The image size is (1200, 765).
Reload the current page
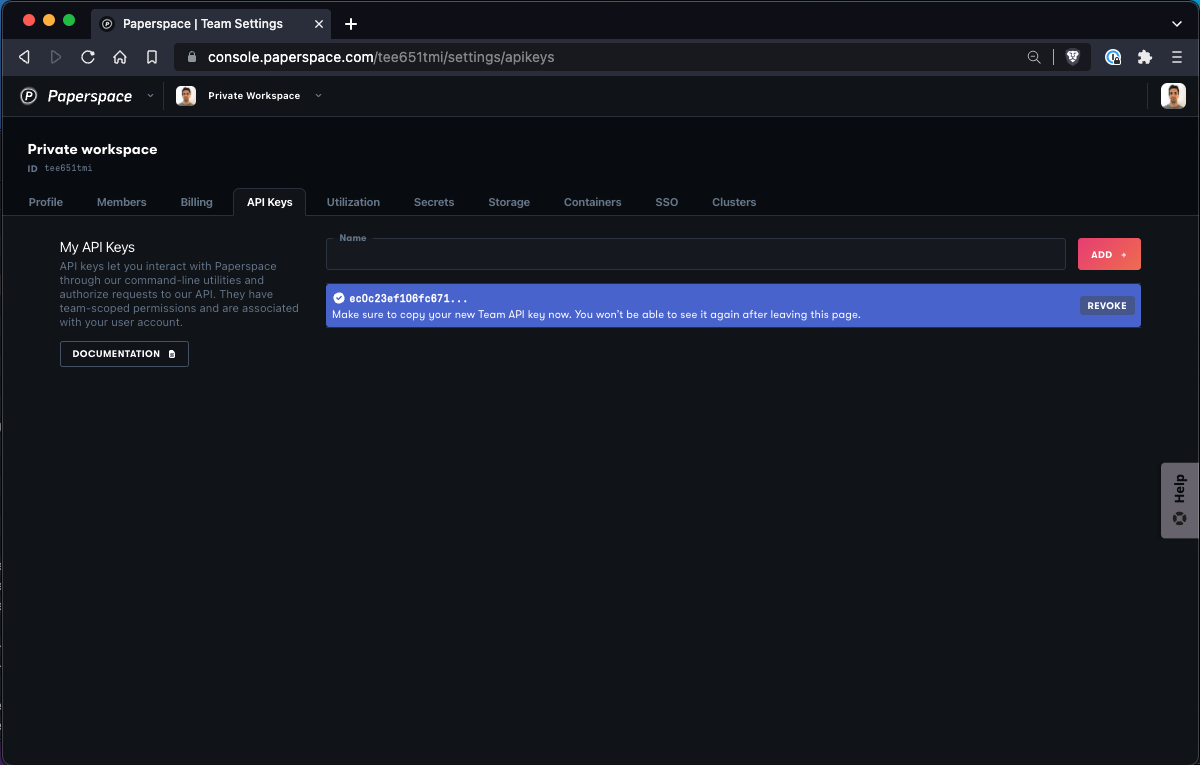(88, 57)
